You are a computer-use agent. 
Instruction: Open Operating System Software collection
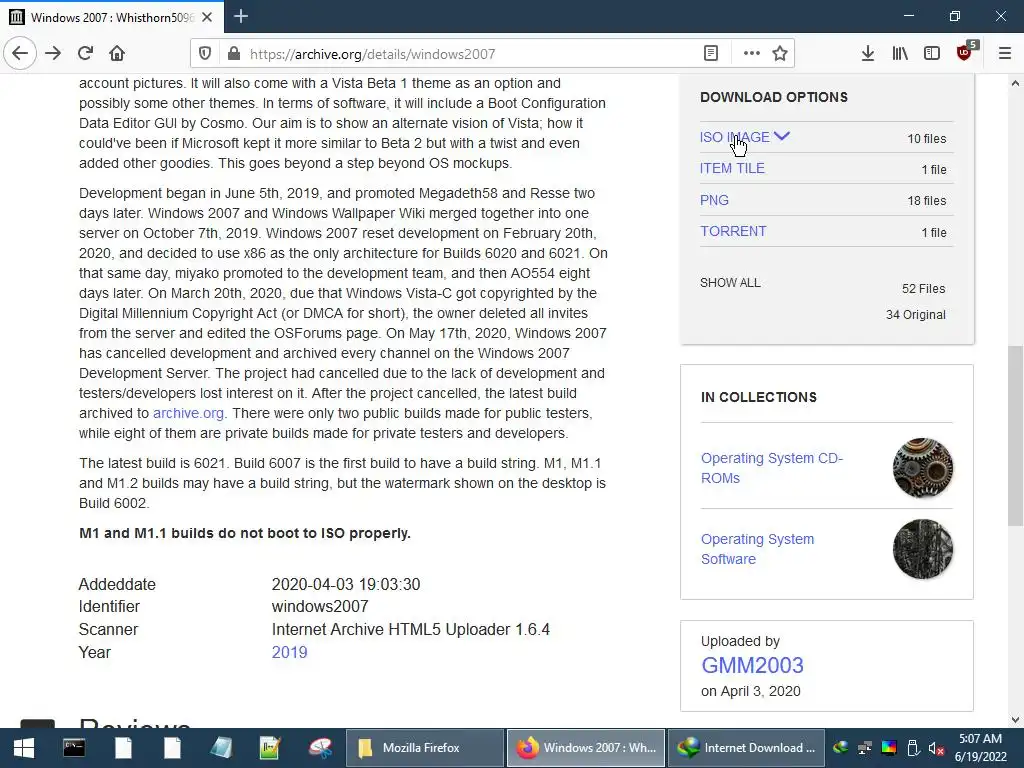(758, 549)
